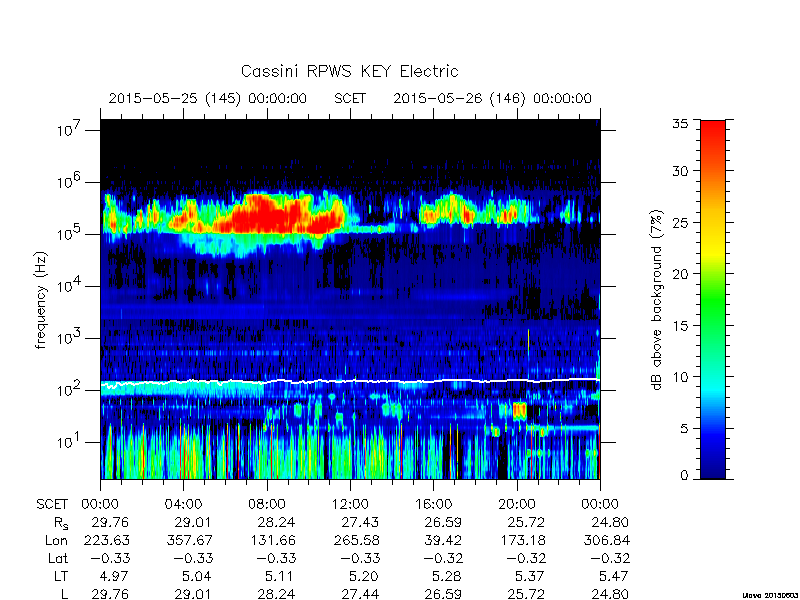800x600 pixels.
Task: Click the Rs row value 28.24
Action: click(x=277, y=522)
